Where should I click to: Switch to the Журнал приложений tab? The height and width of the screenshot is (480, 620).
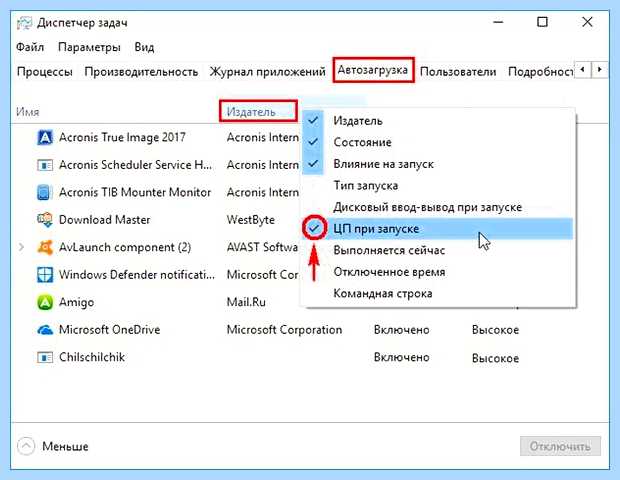267,72
